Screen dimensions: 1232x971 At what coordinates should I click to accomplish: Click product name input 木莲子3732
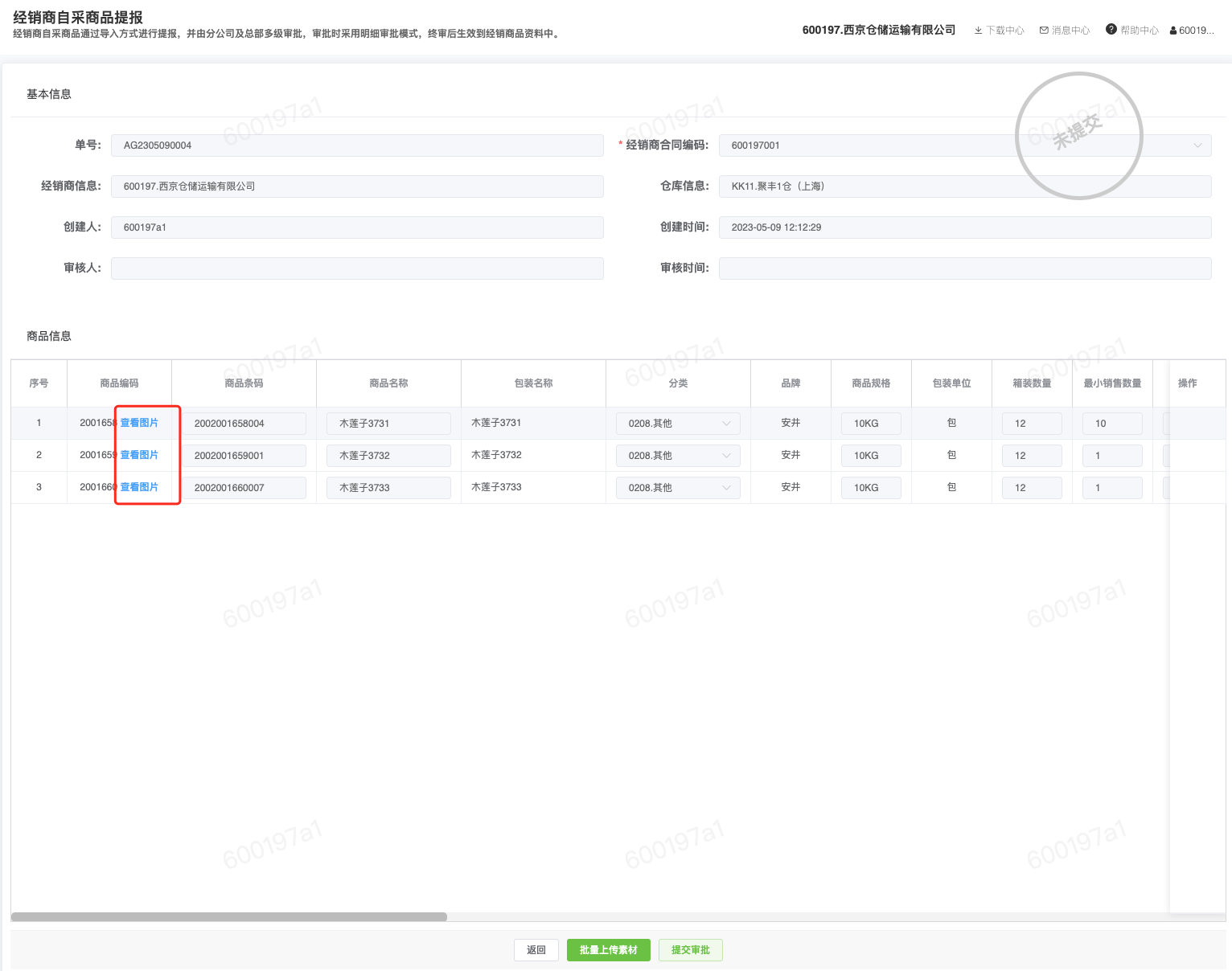click(x=389, y=456)
